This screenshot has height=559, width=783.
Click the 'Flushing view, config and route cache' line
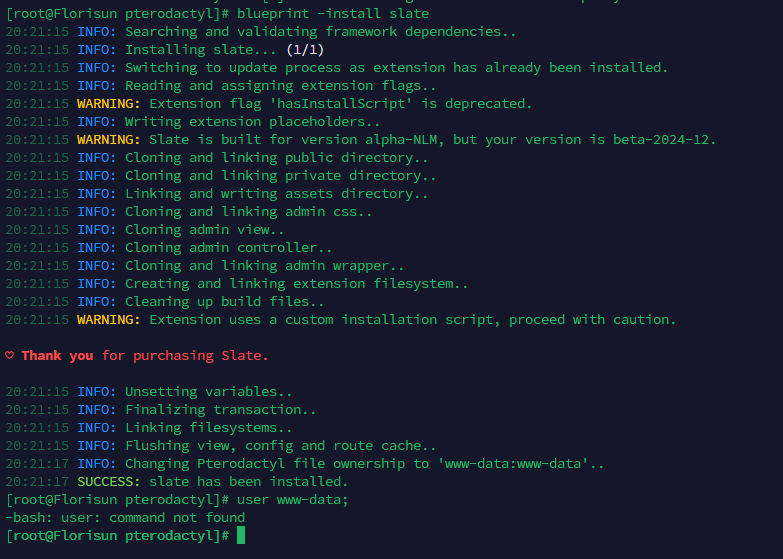coord(220,446)
